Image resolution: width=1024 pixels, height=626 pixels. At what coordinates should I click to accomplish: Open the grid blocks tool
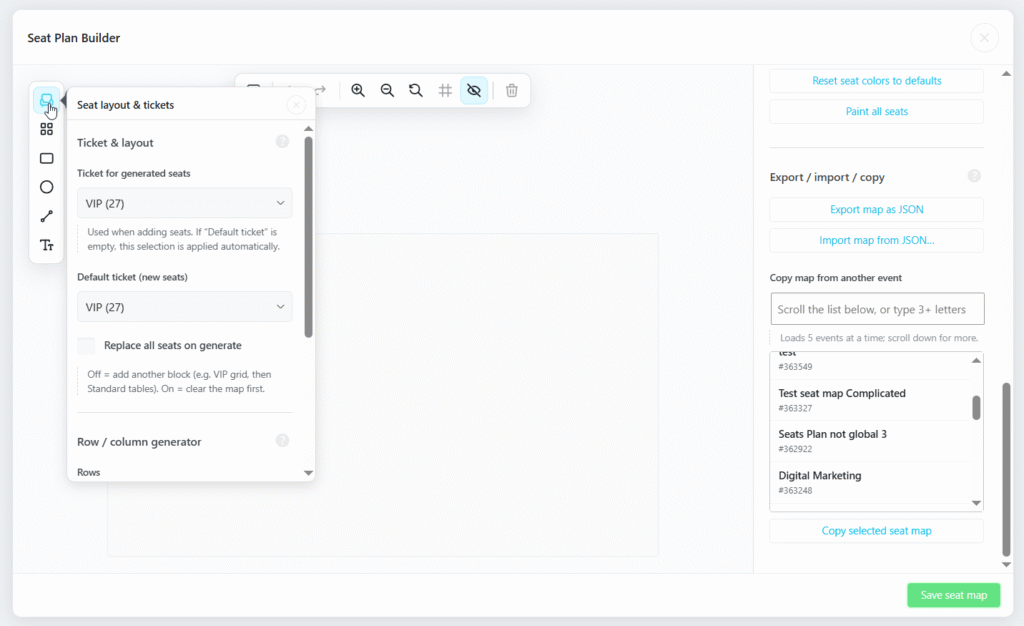point(46,129)
